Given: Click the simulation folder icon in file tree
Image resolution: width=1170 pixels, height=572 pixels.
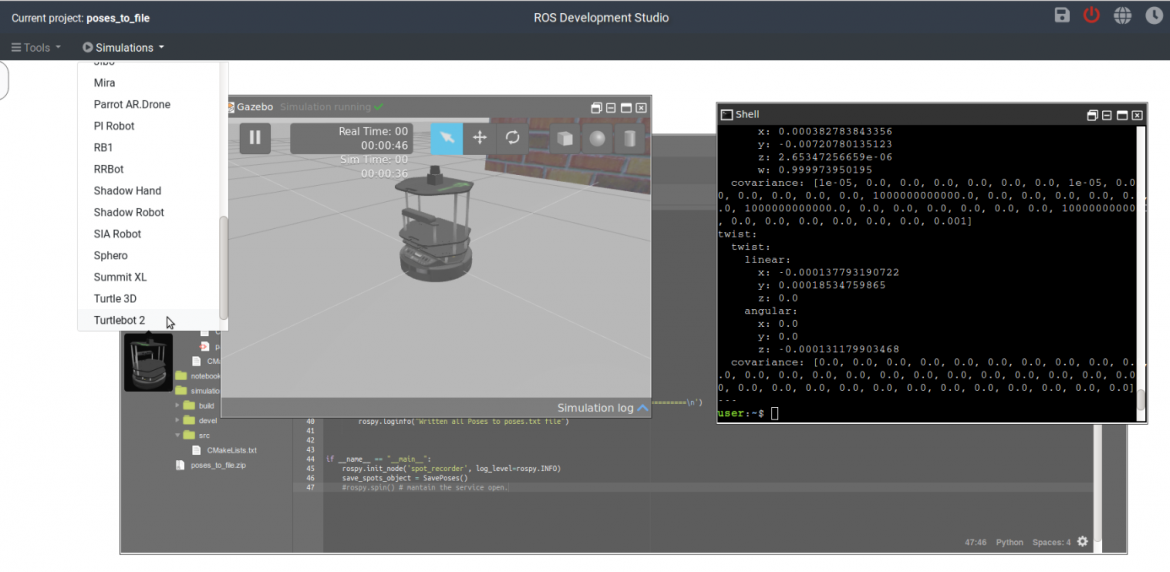Looking at the screenshot, I should 181,391.
